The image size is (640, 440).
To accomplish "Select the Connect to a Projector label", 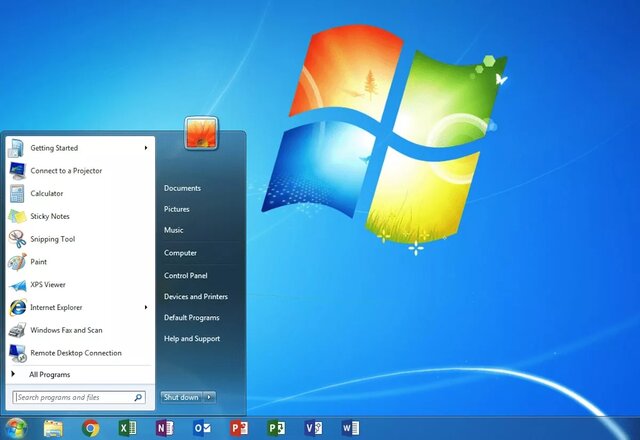I will [66, 171].
